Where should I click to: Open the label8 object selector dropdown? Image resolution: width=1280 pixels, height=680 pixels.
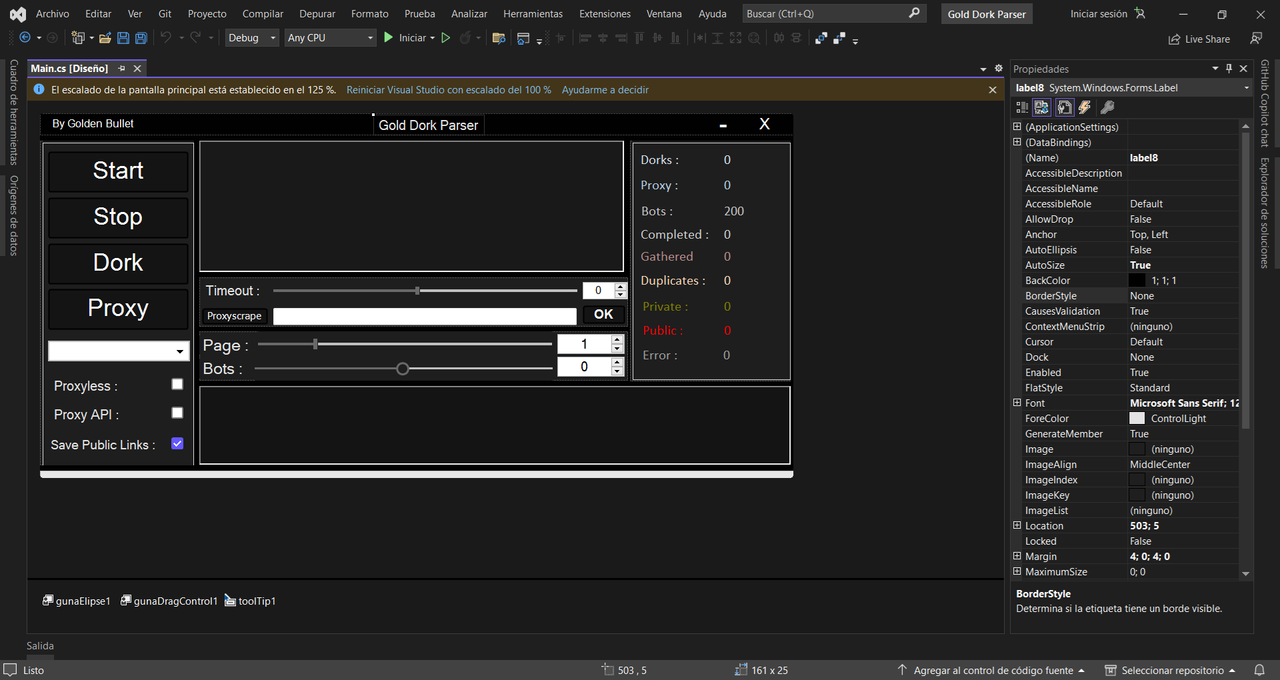click(x=1246, y=88)
